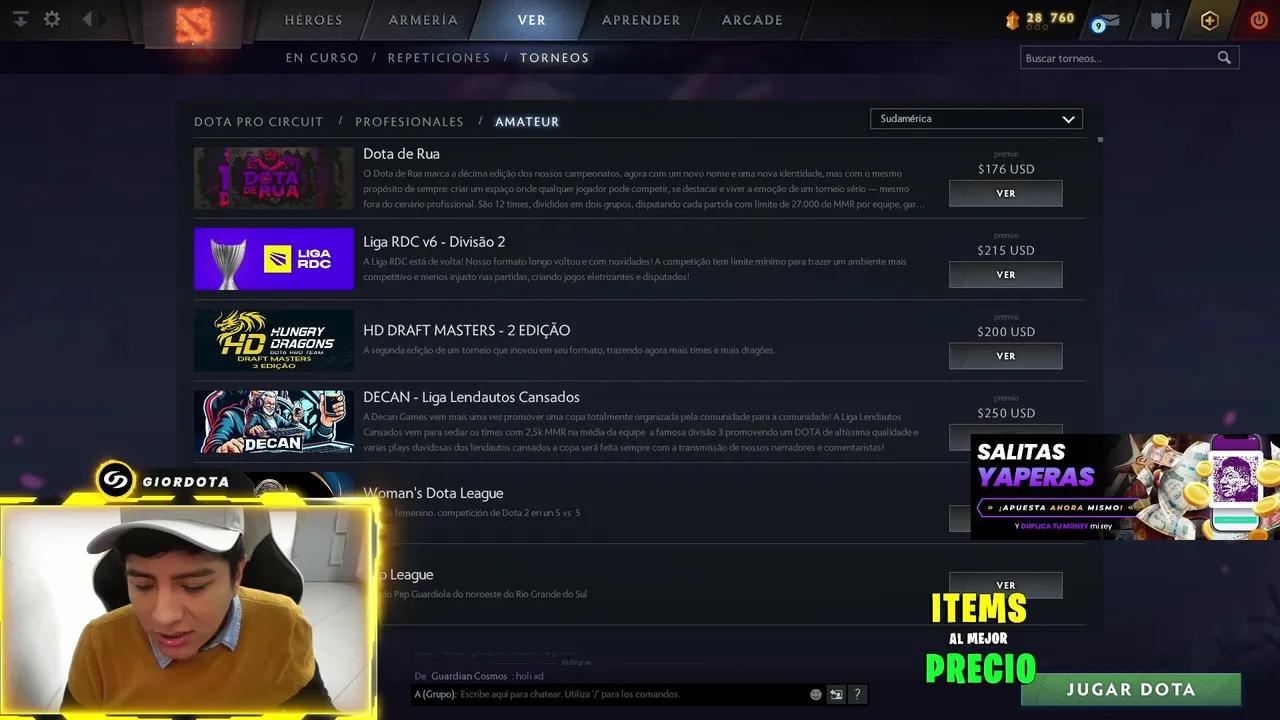Open the Dota Plus hexagon icon
The width and height of the screenshot is (1280, 720).
coord(1209,20)
